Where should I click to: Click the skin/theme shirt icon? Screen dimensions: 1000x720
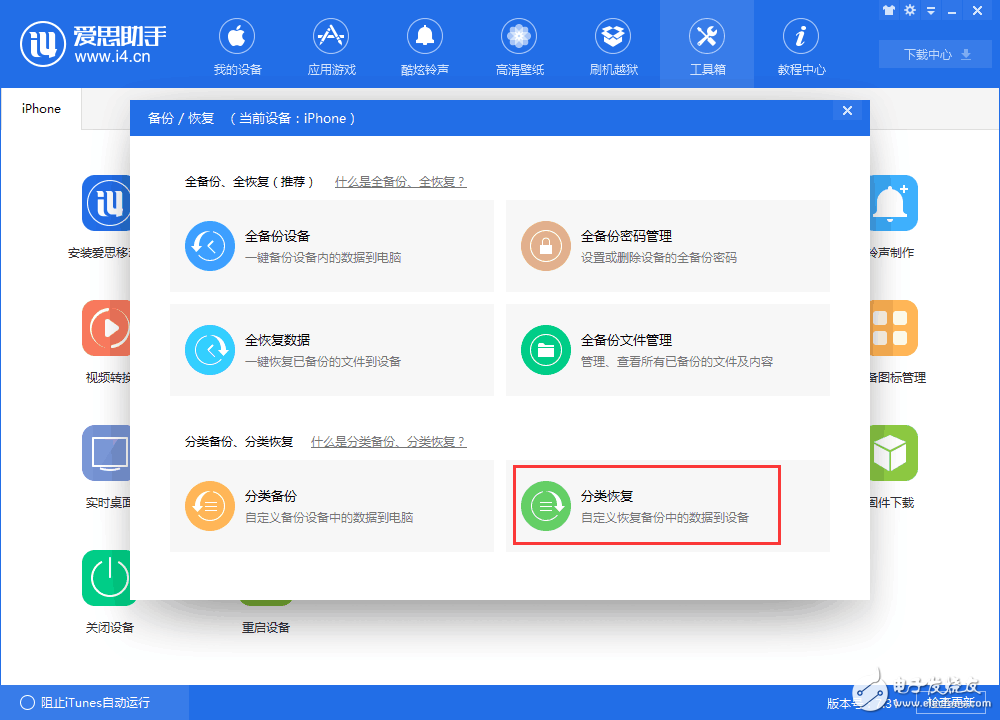click(x=888, y=10)
